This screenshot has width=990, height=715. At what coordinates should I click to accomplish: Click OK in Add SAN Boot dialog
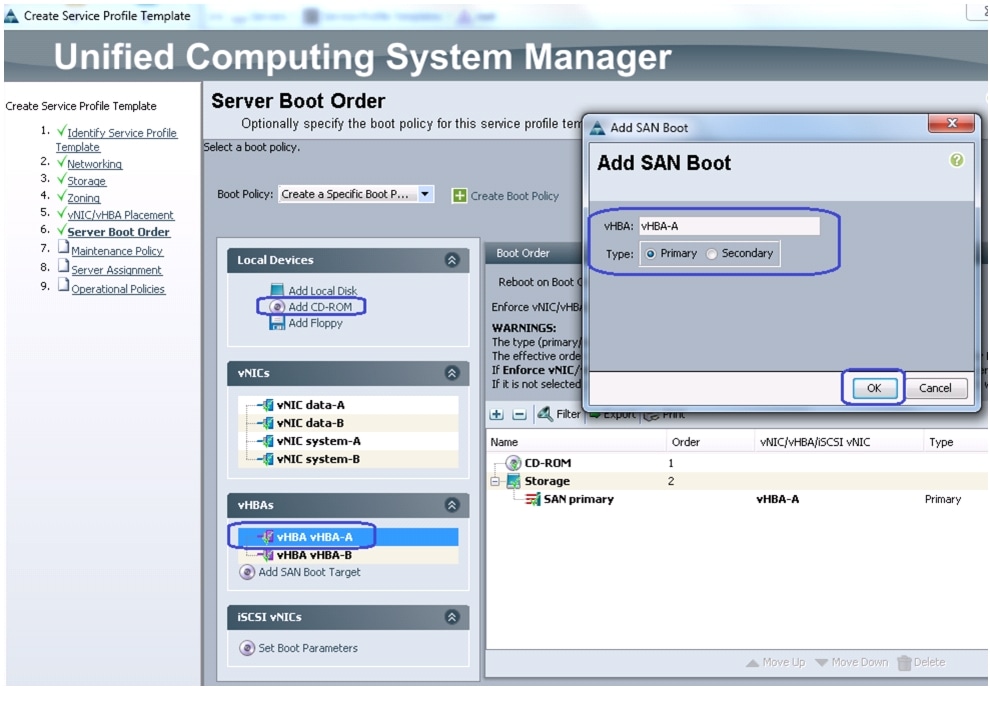click(x=874, y=388)
